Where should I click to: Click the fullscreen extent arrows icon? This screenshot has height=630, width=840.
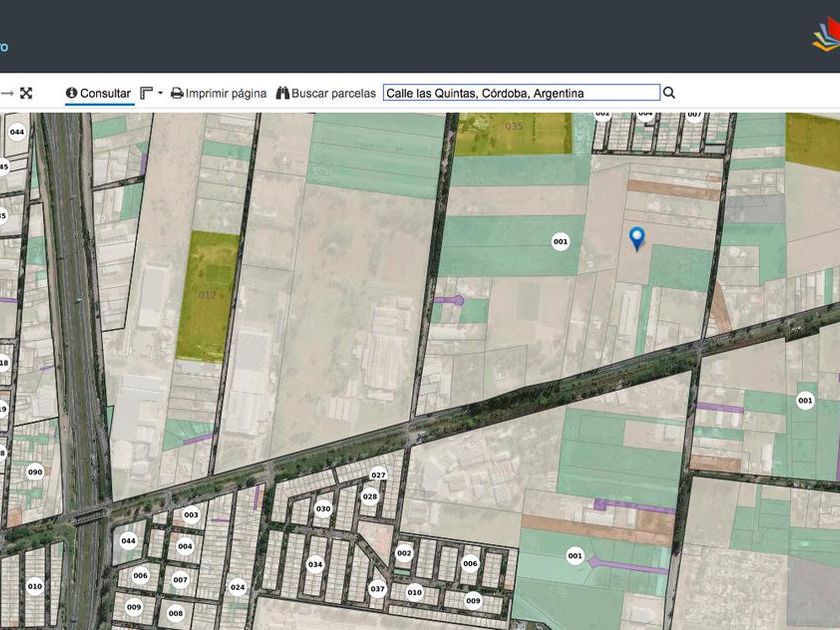click(x=26, y=93)
